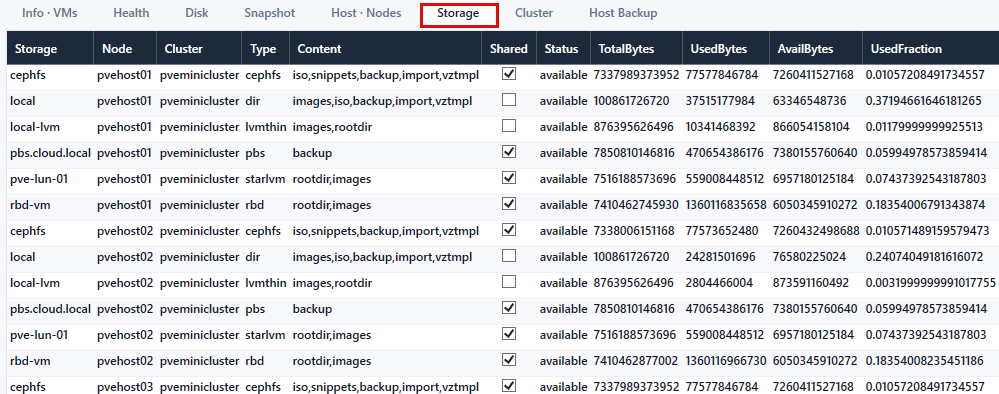Uncheck Shared for rbd-vm on pvehost01
Image resolution: width=999 pixels, height=394 pixels.
click(x=508, y=204)
